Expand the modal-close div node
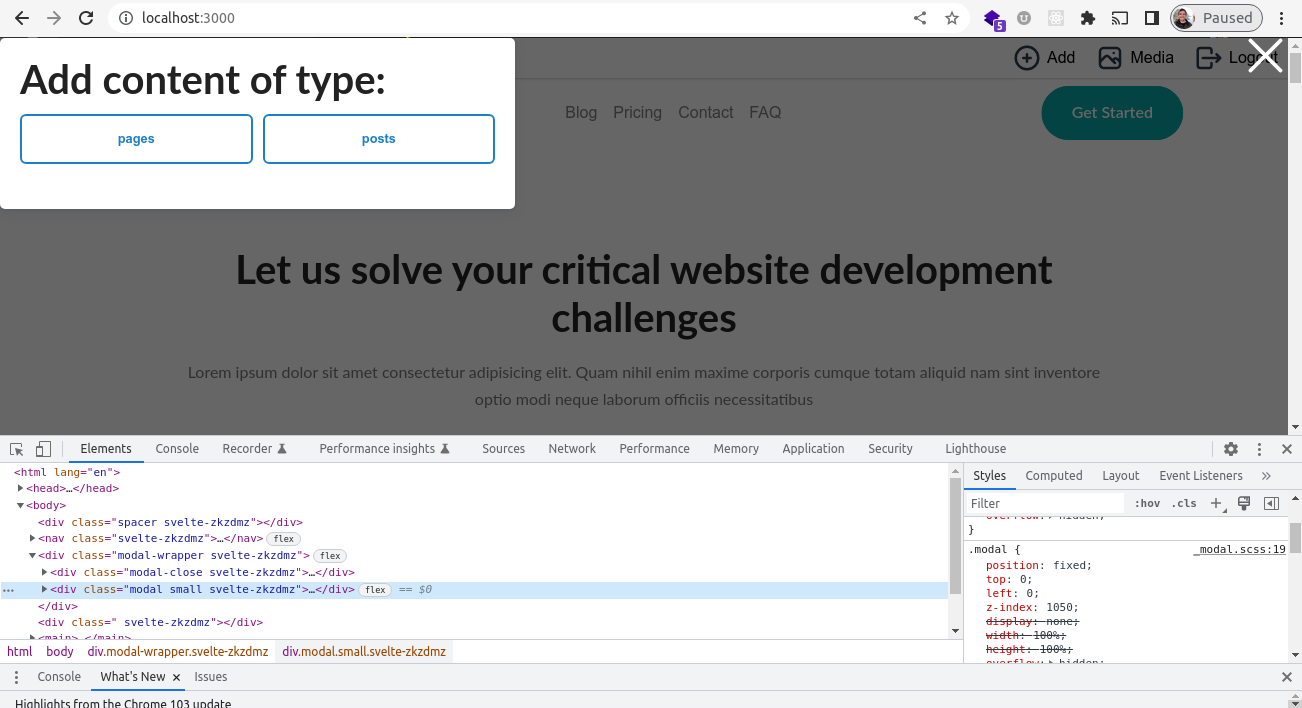 click(45, 573)
